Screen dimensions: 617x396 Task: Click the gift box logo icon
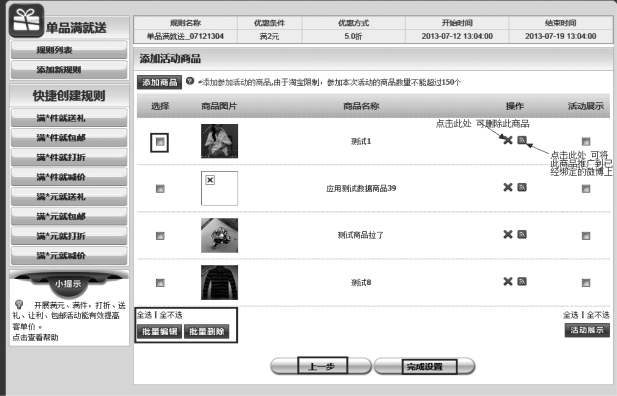click(x=26, y=20)
